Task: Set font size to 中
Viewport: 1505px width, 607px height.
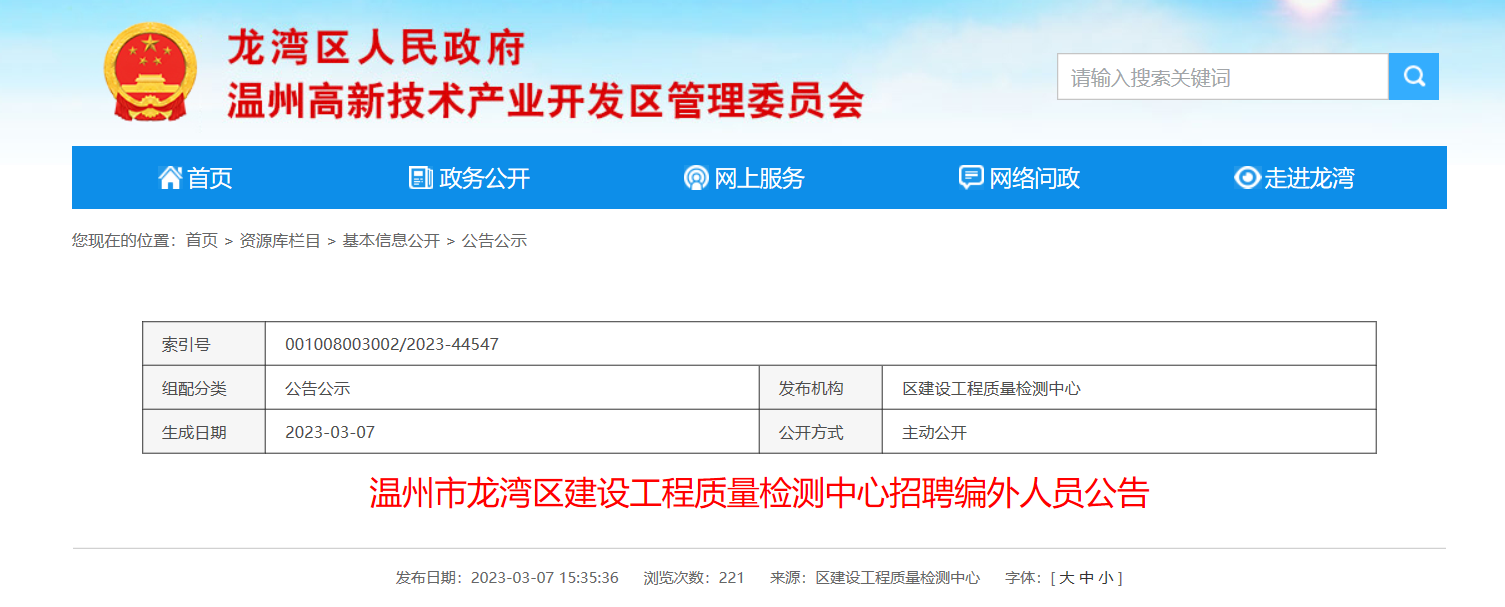Action: (1086, 578)
